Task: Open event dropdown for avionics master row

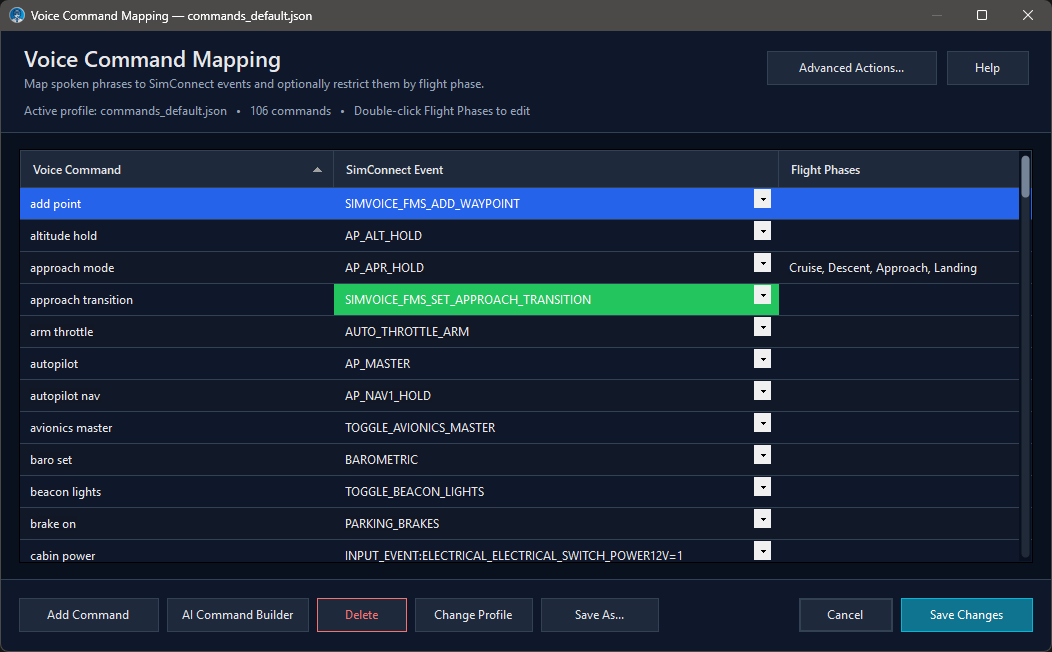Action: pos(762,423)
